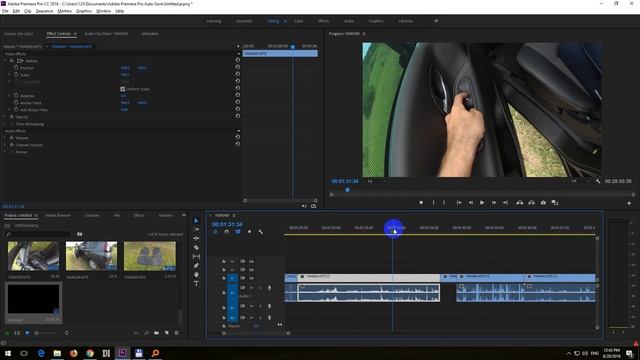This screenshot has height=360, width=640.
Task: Select the Track Select Forward tool
Action: point(196,229)
